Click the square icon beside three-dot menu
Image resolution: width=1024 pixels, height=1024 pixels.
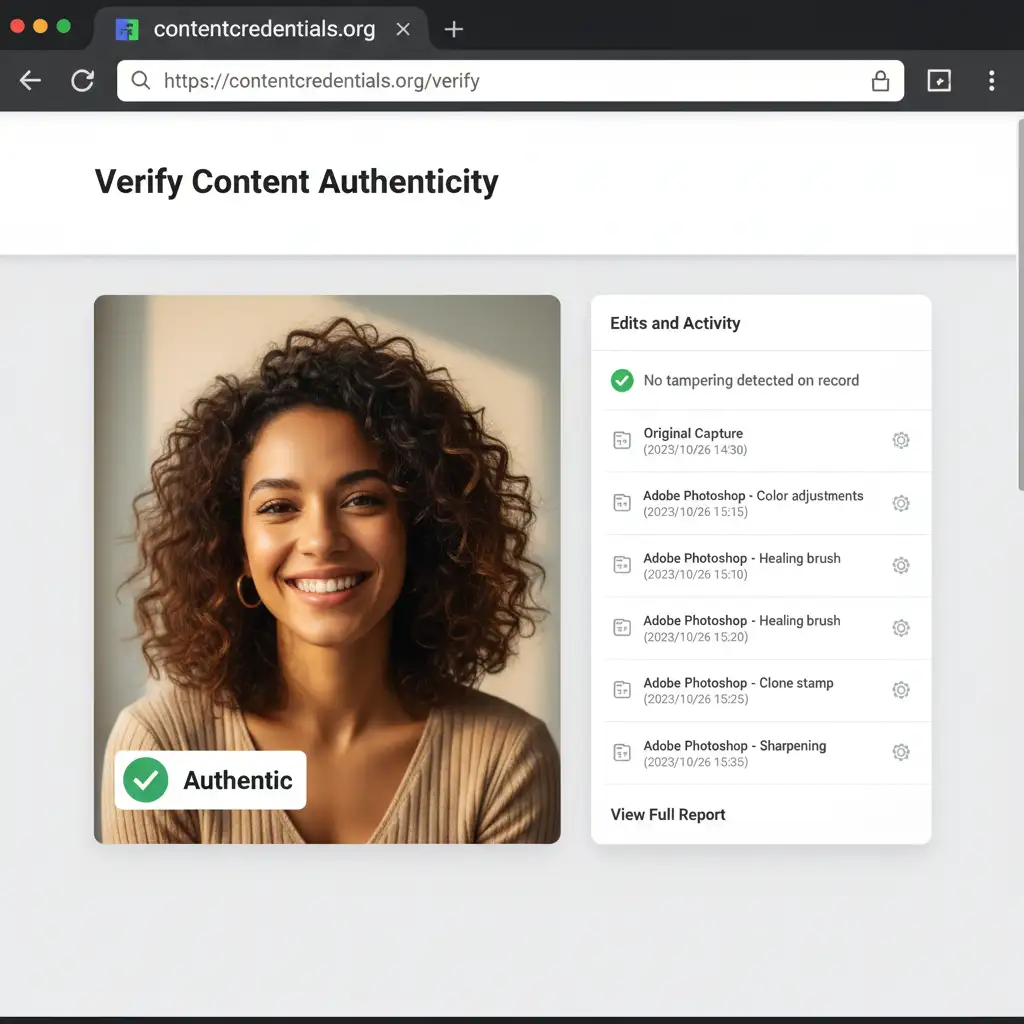tap(939, 81)
